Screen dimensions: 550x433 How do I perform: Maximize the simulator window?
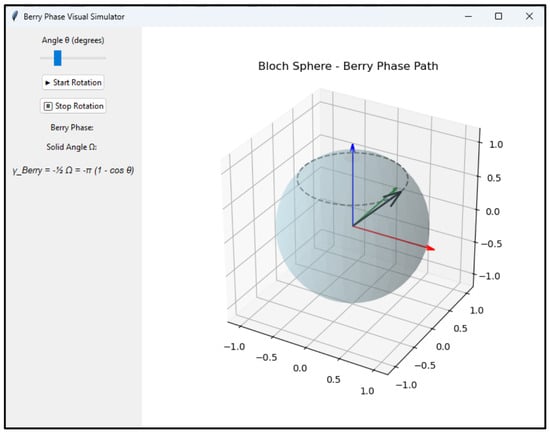pyautogui.click(x=498, y=16)
